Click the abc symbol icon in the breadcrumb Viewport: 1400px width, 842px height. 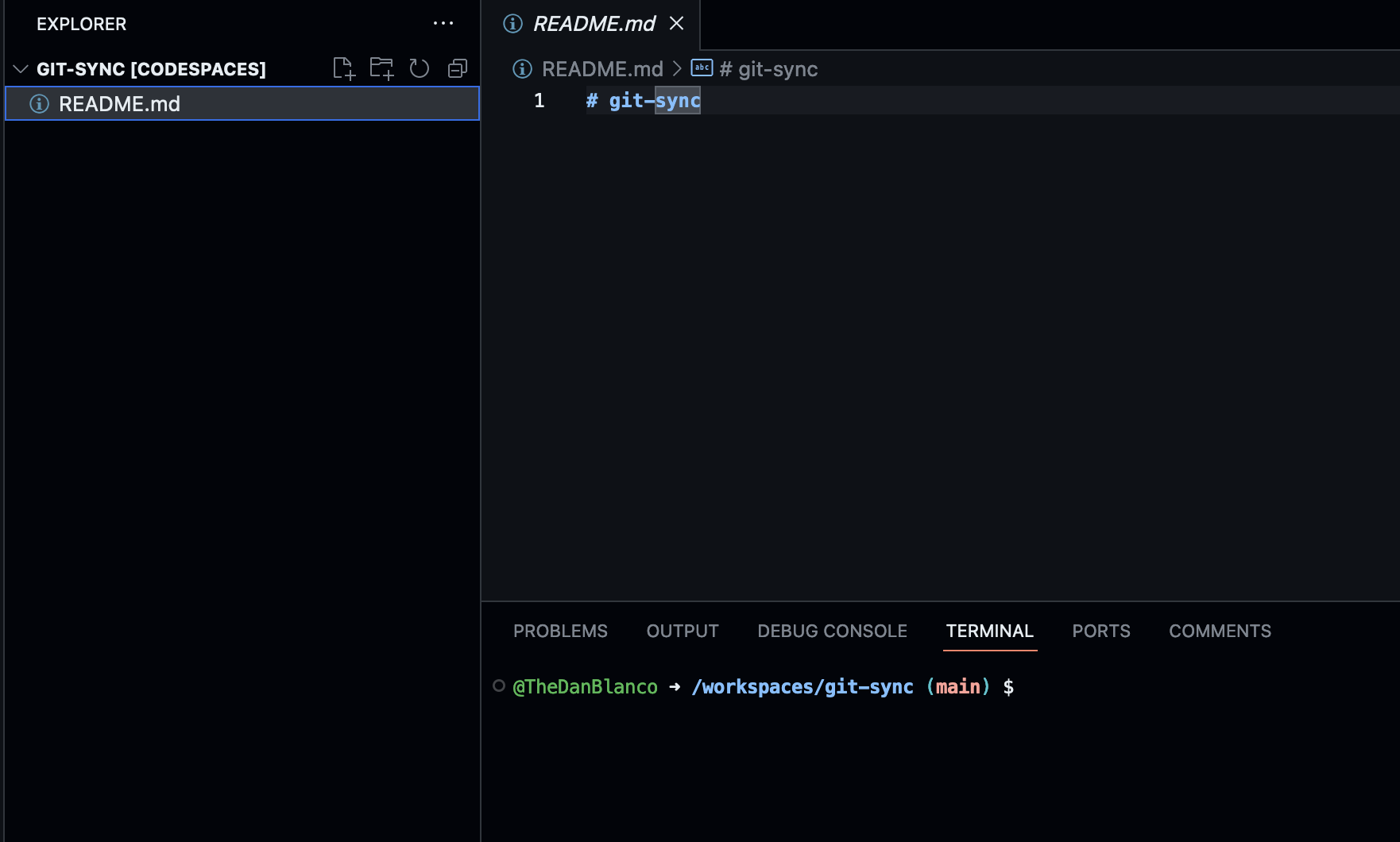702,68
